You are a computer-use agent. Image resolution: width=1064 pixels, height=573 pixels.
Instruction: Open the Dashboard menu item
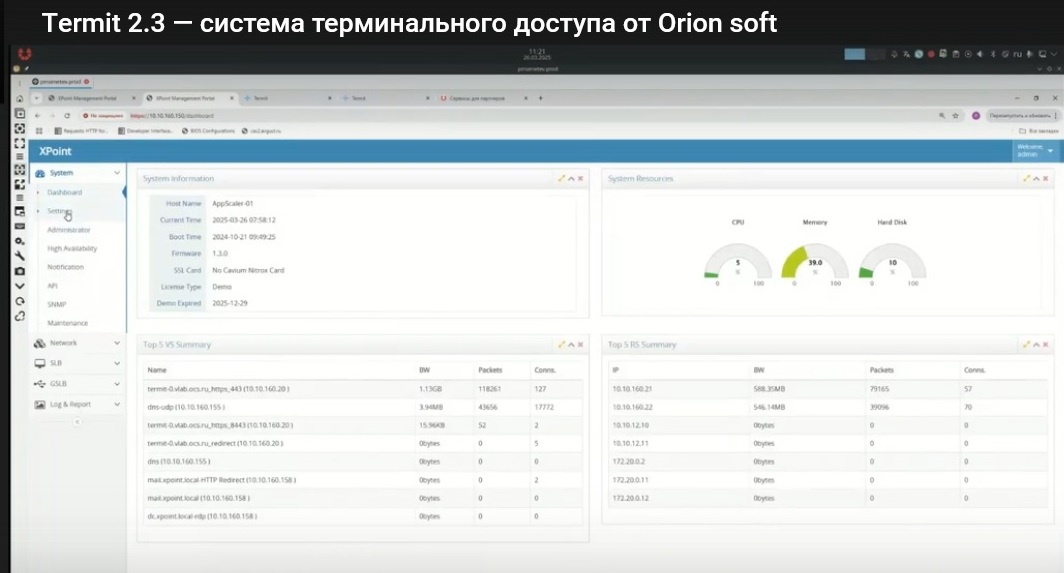tap(64, 193)
